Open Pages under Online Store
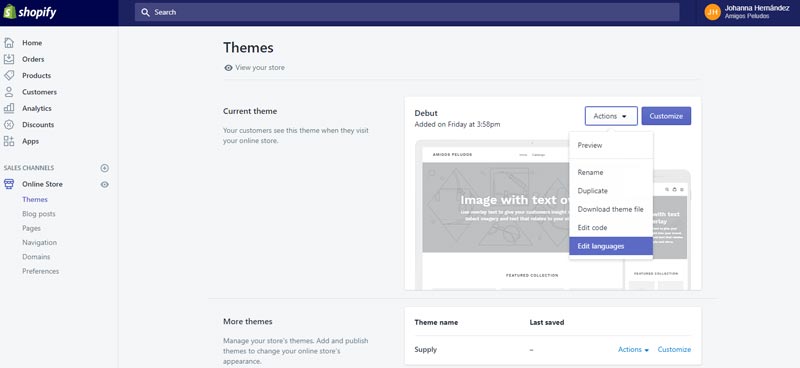This screenshot has height=368, width=800. pyautogui.click(x=32, y=228)
